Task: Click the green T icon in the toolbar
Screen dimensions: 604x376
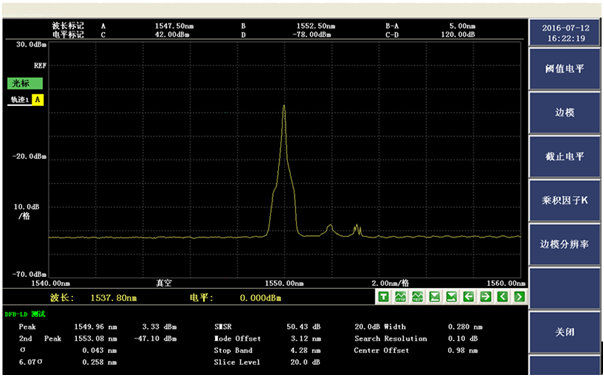Action: [384, 297]
